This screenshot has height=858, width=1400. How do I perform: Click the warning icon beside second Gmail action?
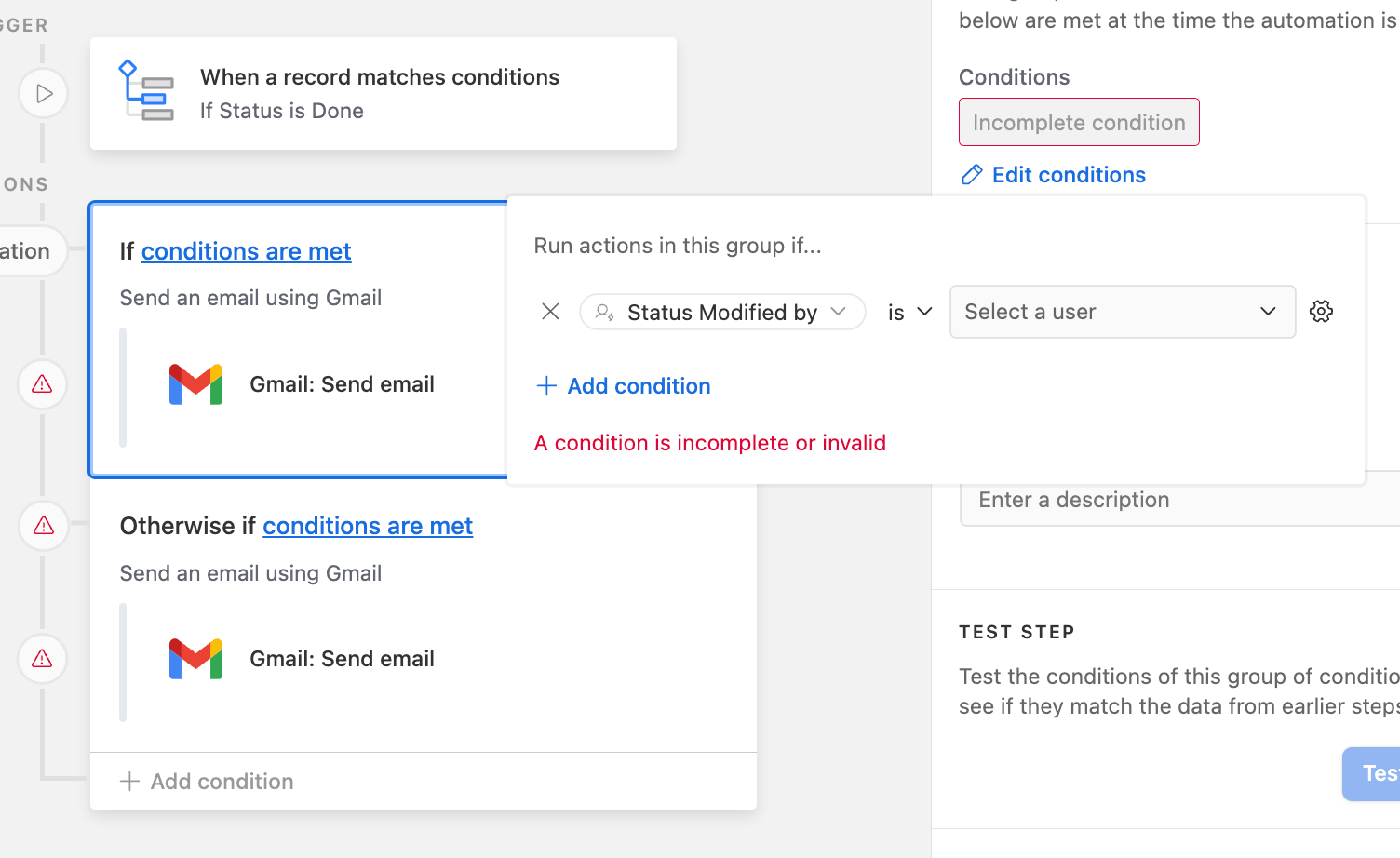tap(42, 659)
